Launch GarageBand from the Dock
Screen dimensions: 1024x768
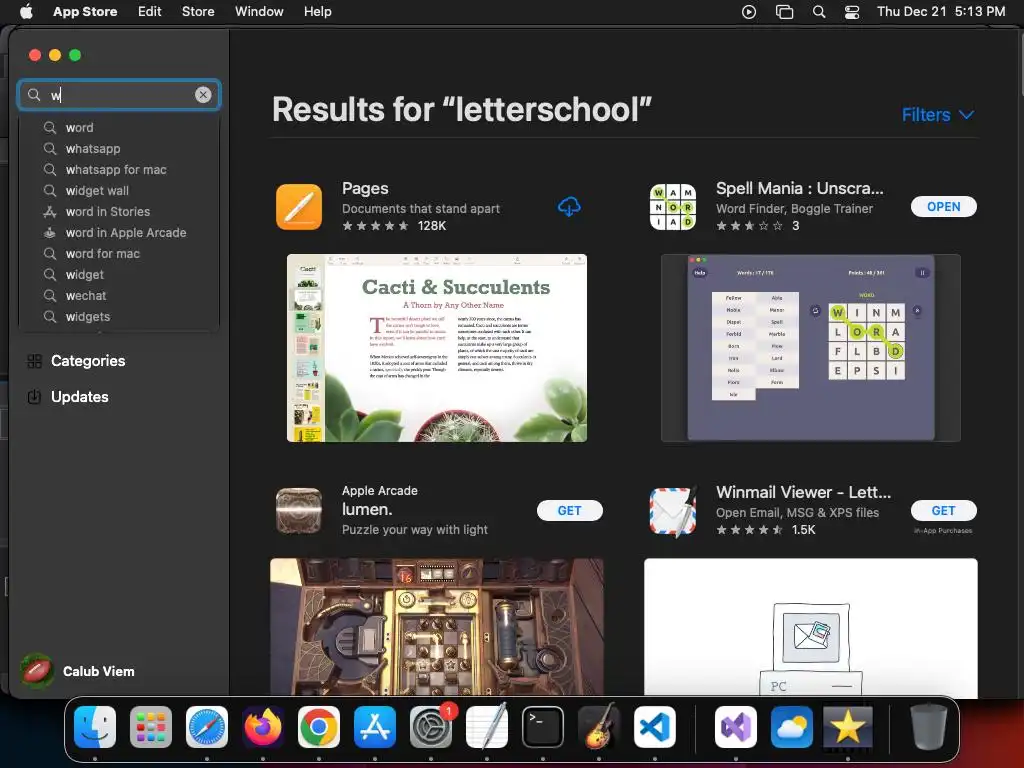(599, 726)
